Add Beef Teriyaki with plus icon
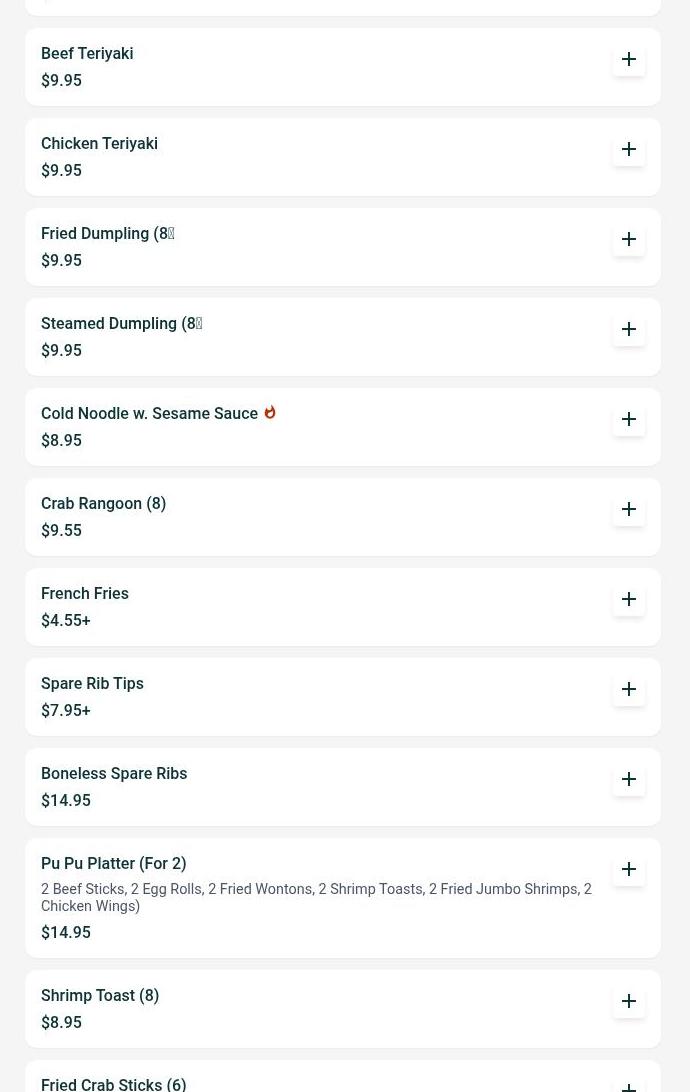This screenshot has width=690, height=1092. point(629,59)
